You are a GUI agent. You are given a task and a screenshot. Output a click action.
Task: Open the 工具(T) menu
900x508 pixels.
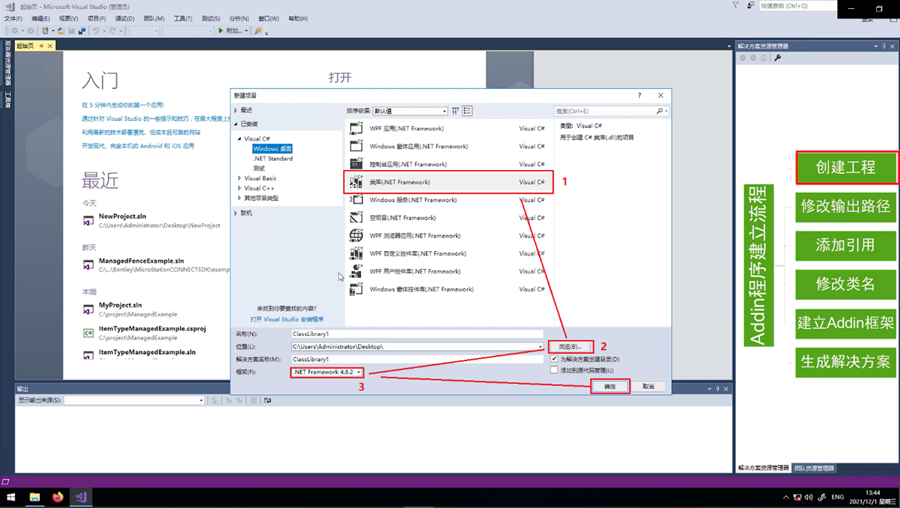183,18
